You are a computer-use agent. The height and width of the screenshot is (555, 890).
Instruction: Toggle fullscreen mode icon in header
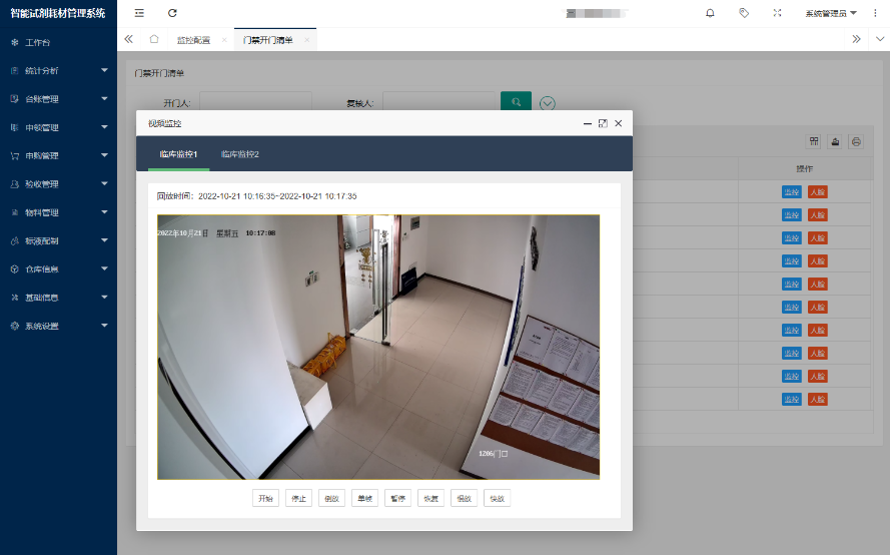(x=777, y=13)
